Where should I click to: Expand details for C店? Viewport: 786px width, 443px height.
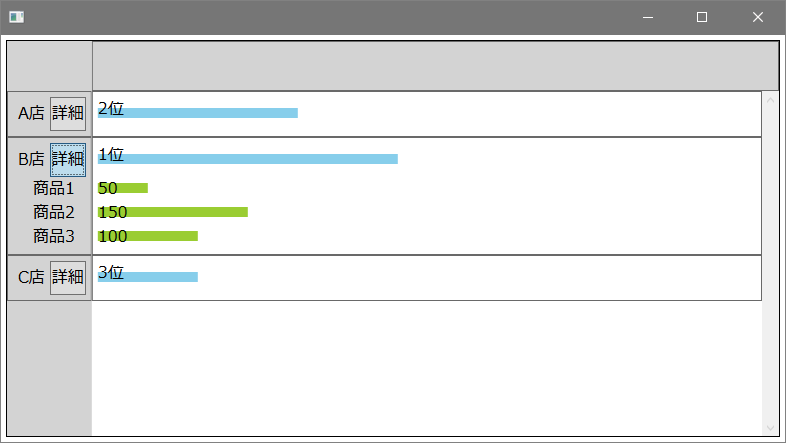pos(68,278)
